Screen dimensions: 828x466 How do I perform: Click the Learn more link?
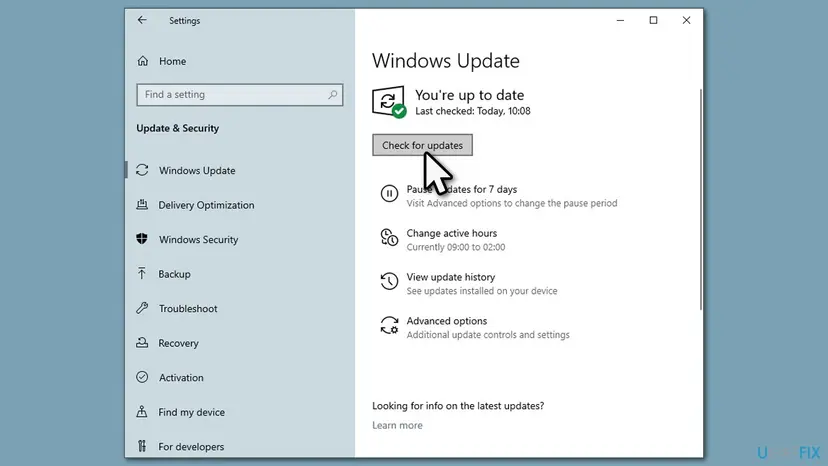pyautogui.click(x=397, y=425)
